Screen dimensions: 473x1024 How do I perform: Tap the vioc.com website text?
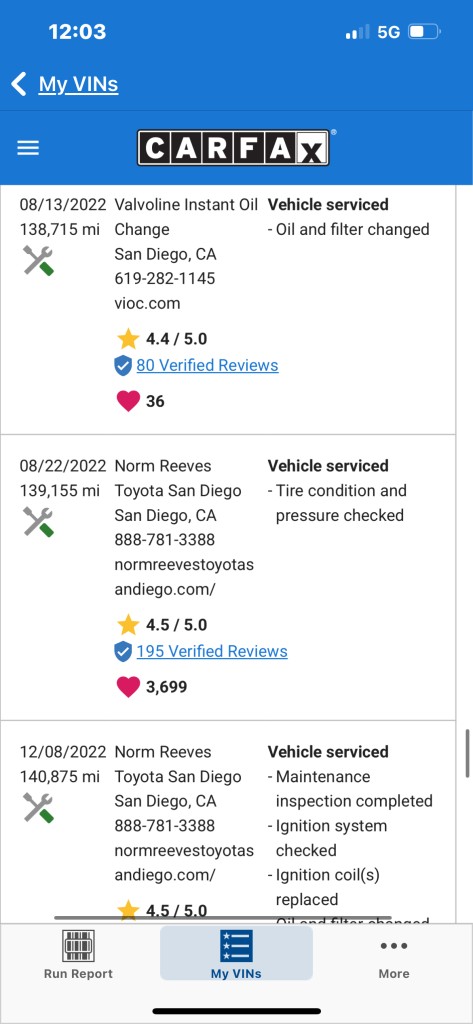tap(148, 304)
